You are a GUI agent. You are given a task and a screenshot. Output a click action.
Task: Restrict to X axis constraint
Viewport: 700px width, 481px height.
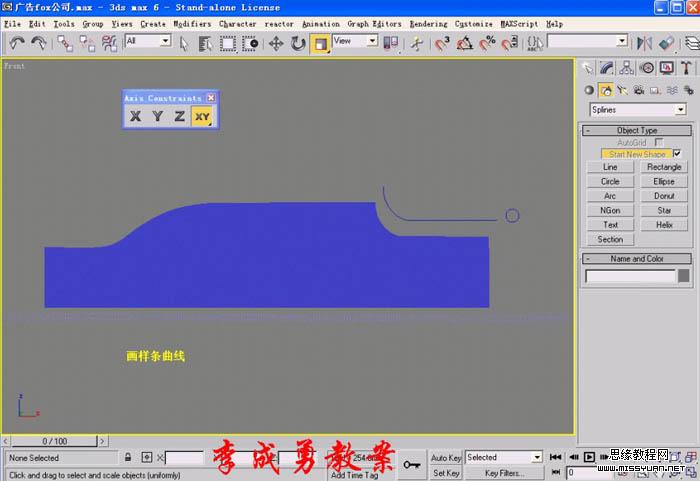[135, 117]
